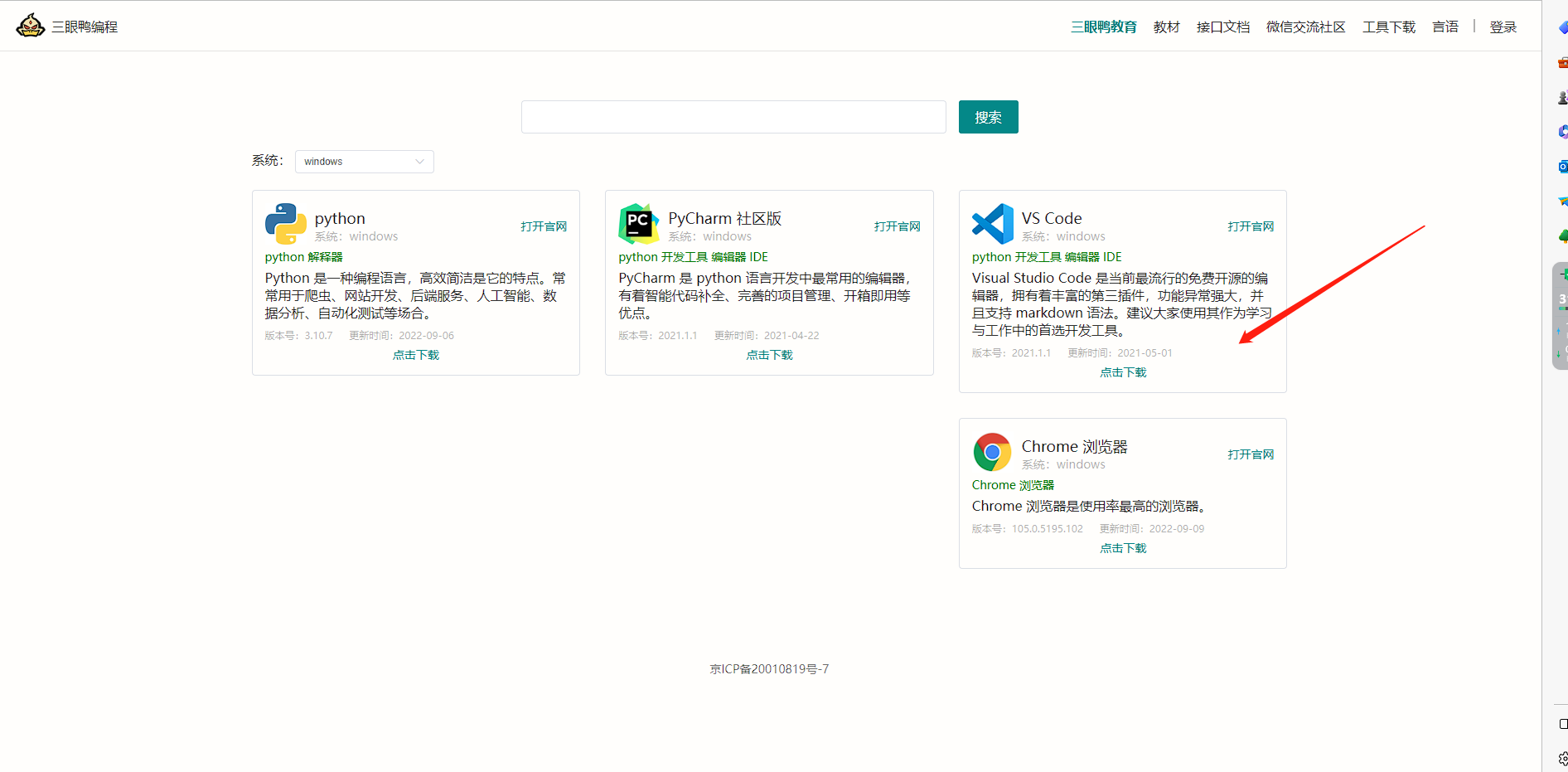
Task: Click the python logo icon
Action: point(286,224)
